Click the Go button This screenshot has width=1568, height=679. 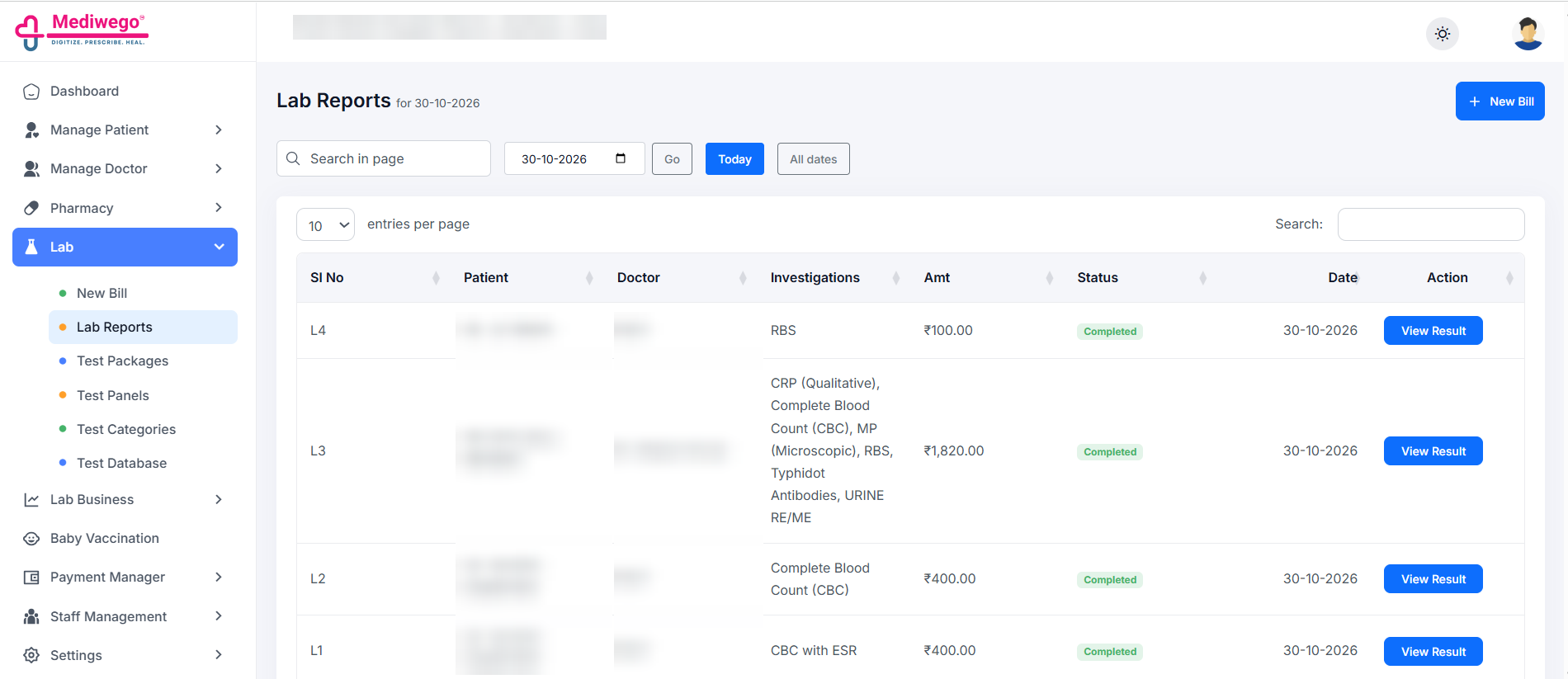pyautogui.click(x=672, y=159)
